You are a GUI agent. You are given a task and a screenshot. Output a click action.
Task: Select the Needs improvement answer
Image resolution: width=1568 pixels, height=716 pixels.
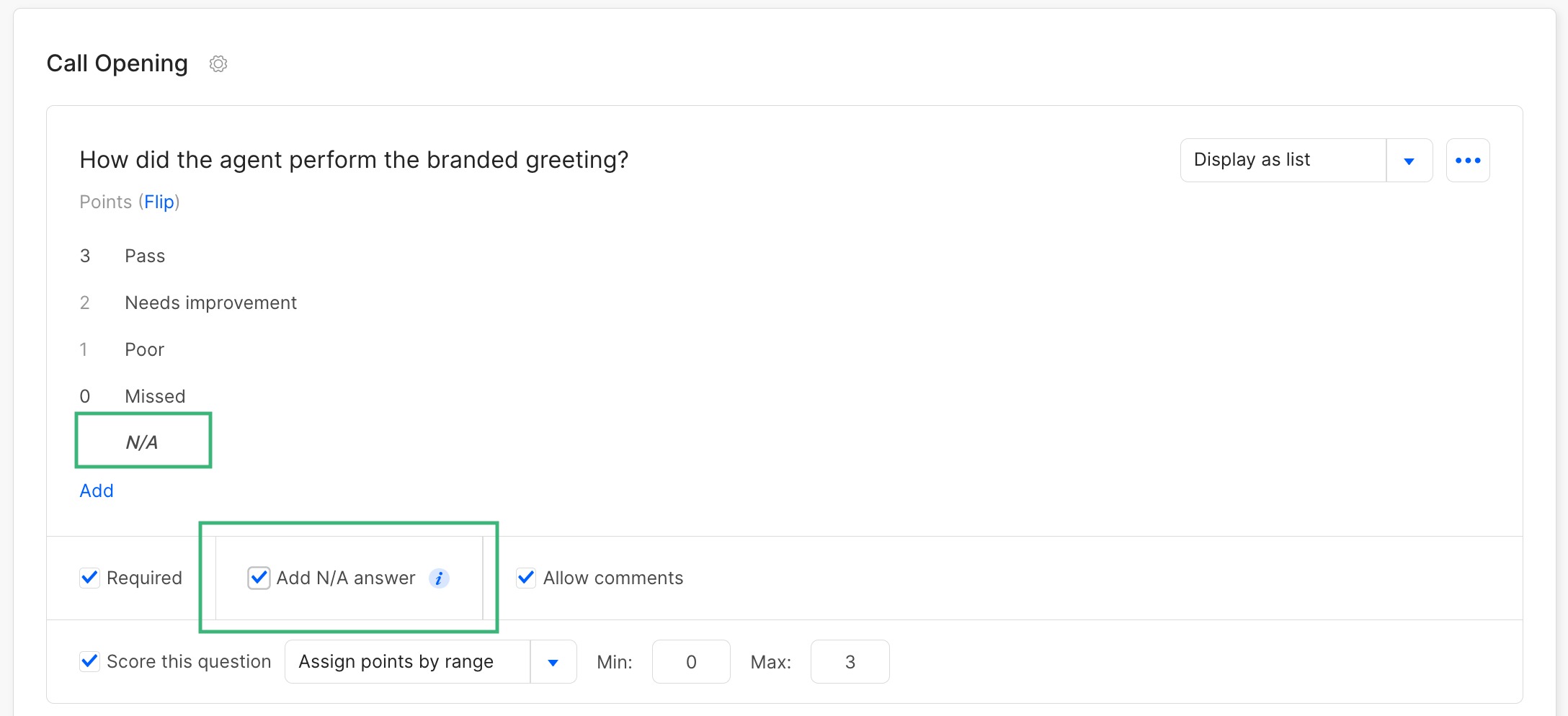210,303
